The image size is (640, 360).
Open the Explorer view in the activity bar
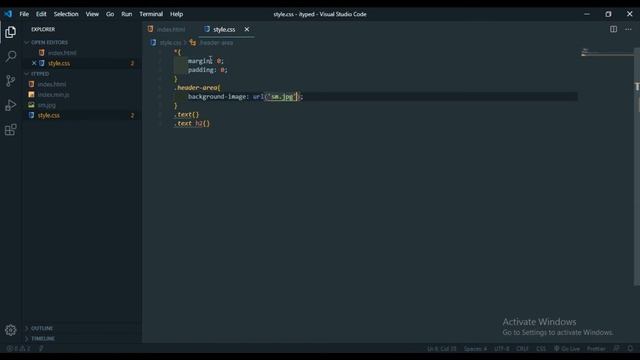click(11, 32)
